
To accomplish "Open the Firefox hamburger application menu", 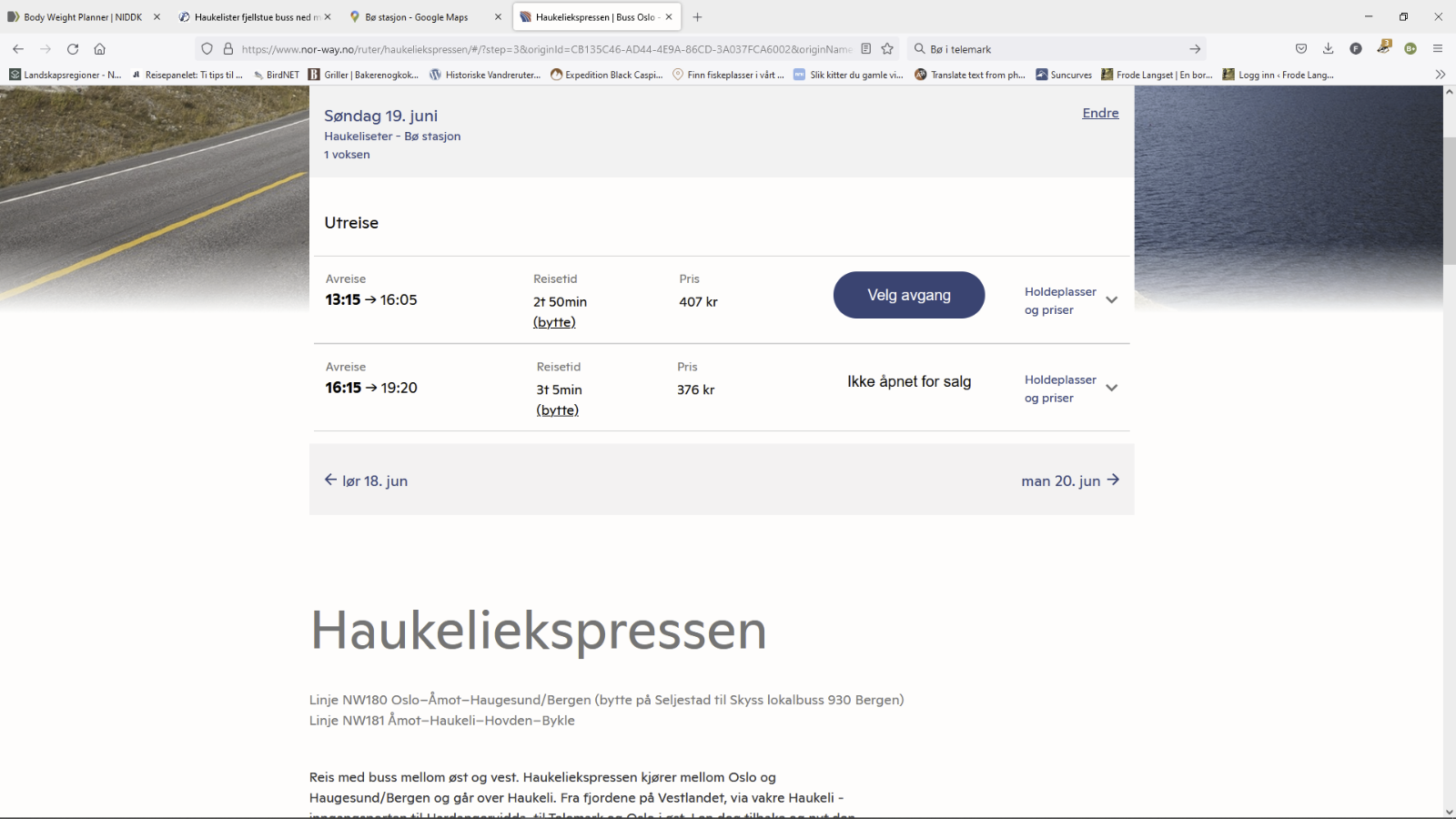I will 1438,49.
